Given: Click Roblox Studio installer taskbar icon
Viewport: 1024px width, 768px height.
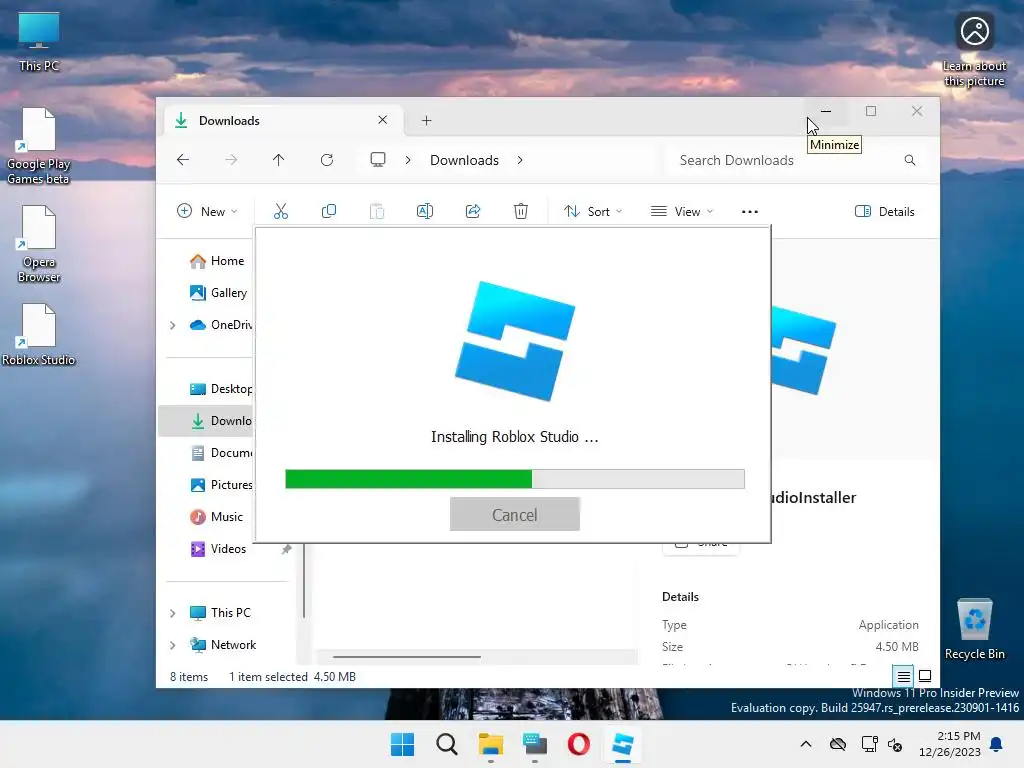Looking at the screenshot, I should (622, 744).
